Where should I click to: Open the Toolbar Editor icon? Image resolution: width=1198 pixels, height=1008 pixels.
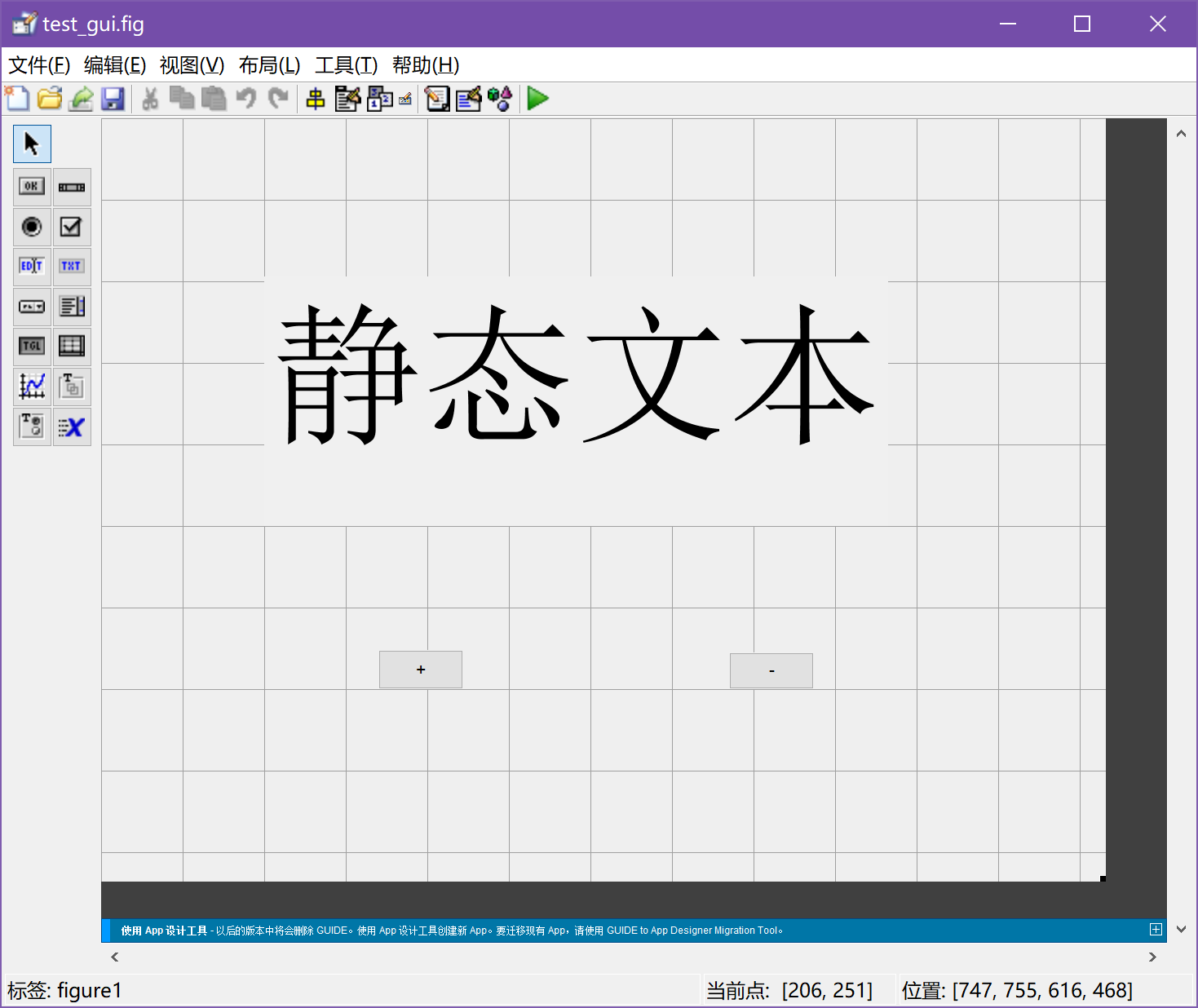pos(405,99)
